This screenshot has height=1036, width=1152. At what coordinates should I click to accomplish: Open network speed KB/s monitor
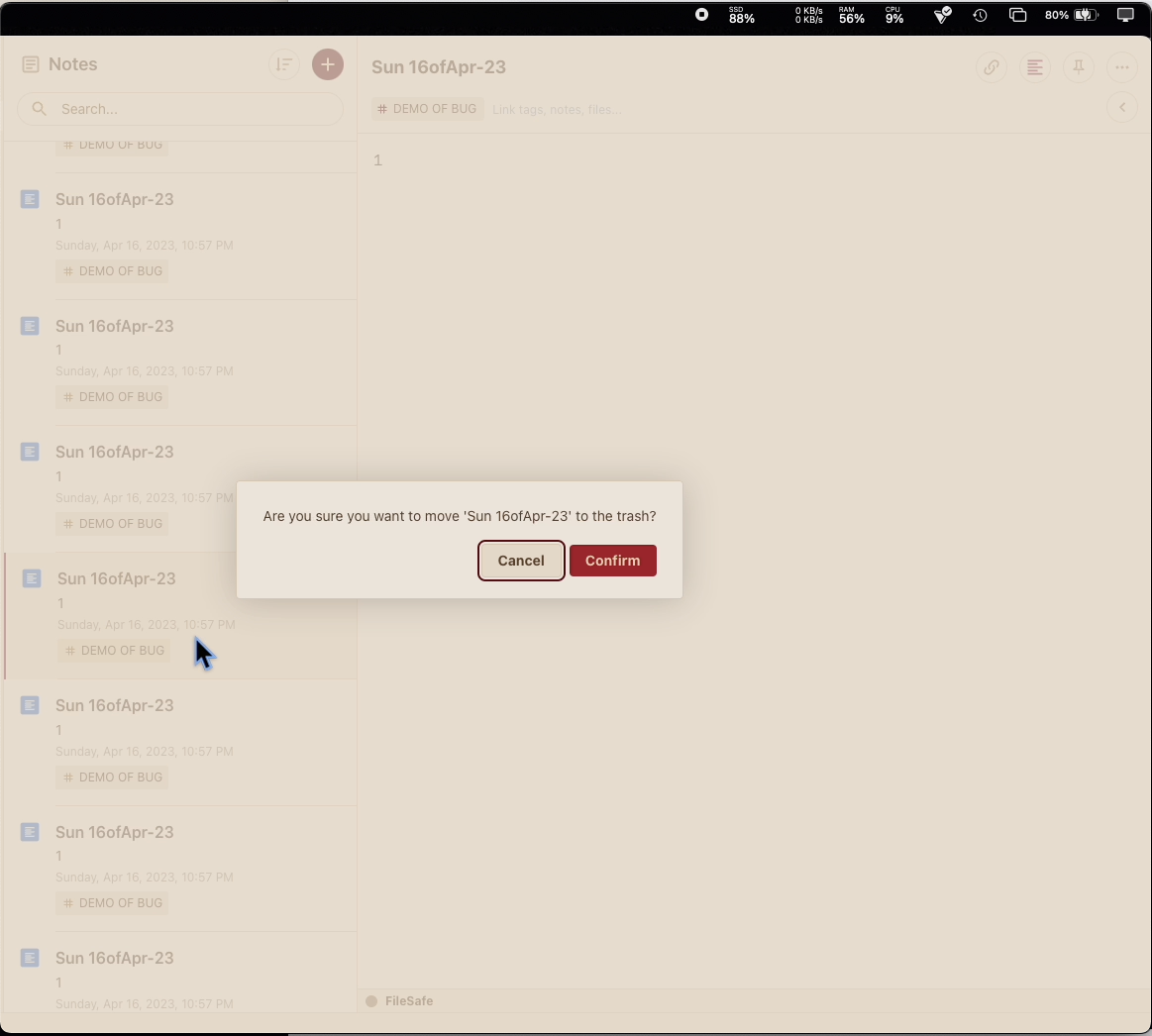click(808, 16)
